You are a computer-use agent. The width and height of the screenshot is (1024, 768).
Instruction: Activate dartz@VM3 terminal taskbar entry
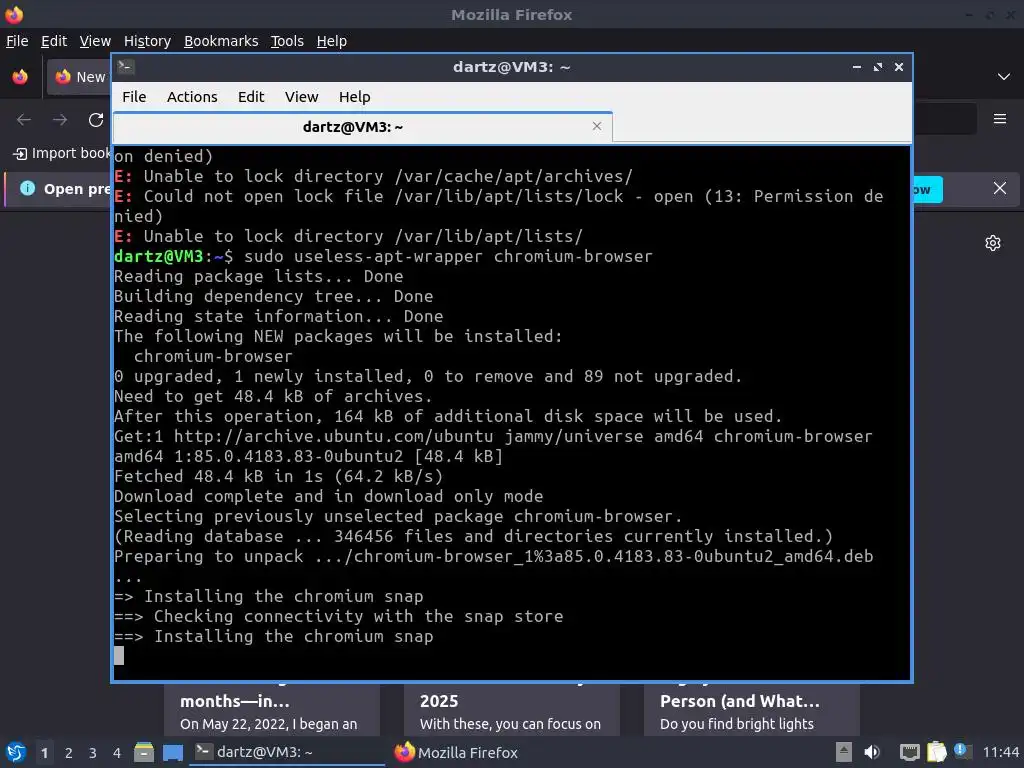pos(287,752)
